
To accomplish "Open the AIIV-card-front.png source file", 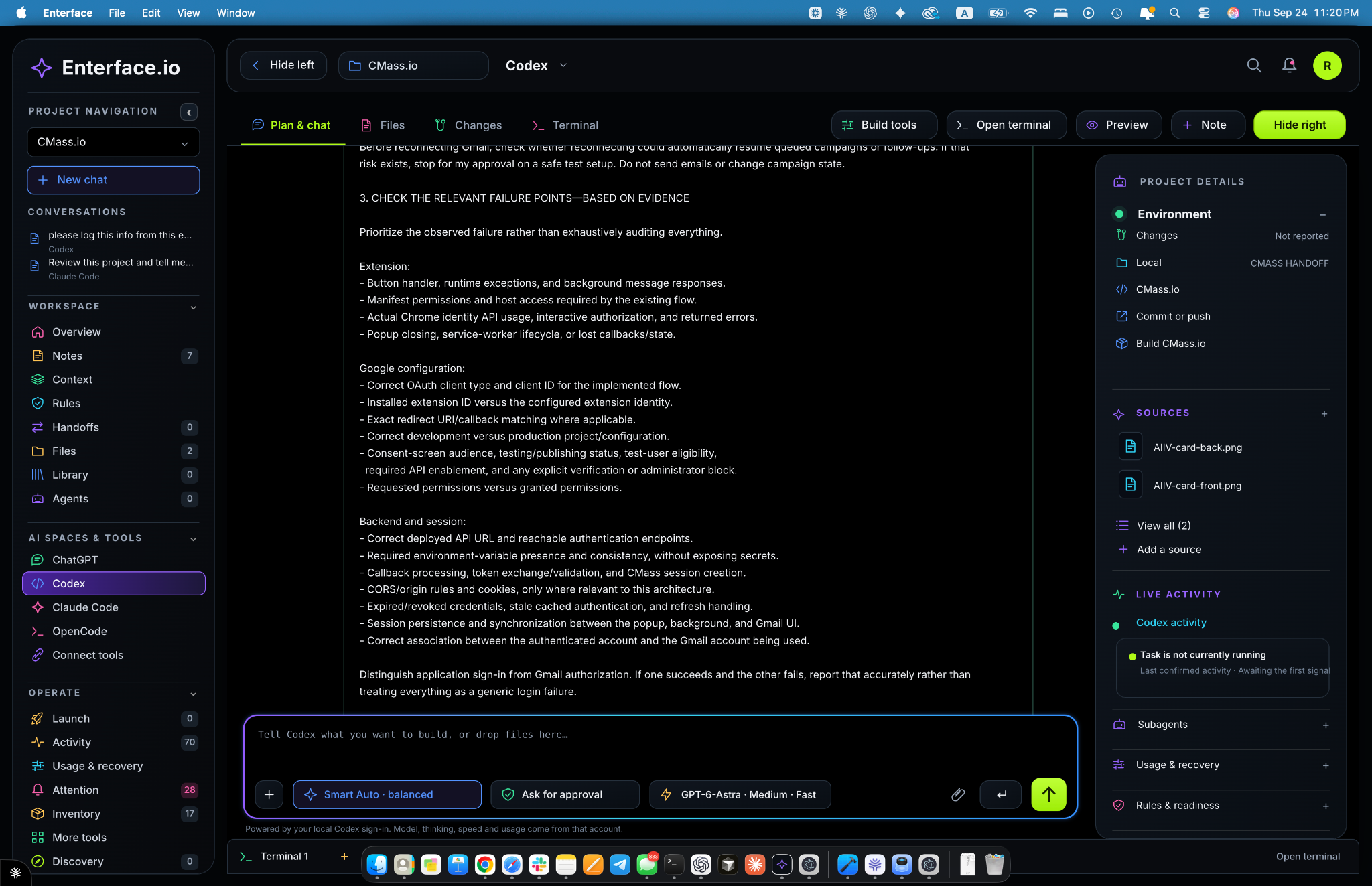I will tap(1197, 486).
